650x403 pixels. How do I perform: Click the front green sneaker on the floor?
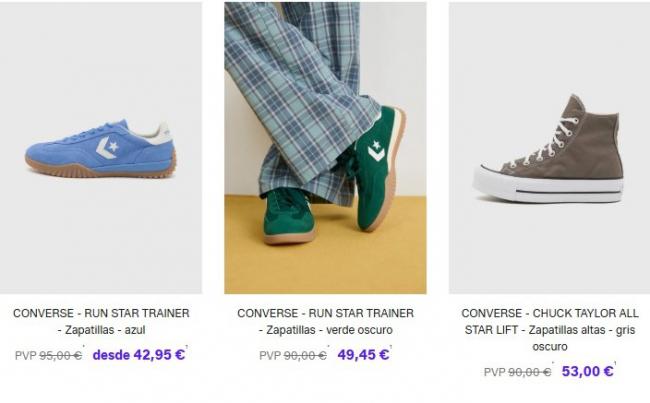(x=289, y=215)
